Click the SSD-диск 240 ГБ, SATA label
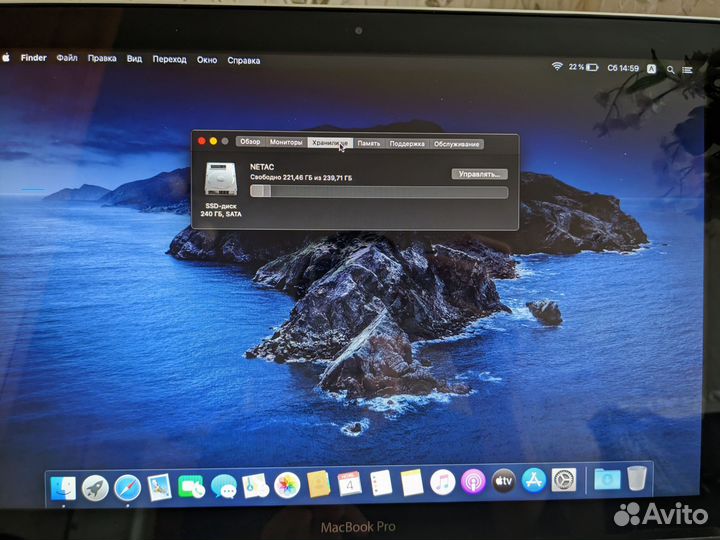 [221, 210]
